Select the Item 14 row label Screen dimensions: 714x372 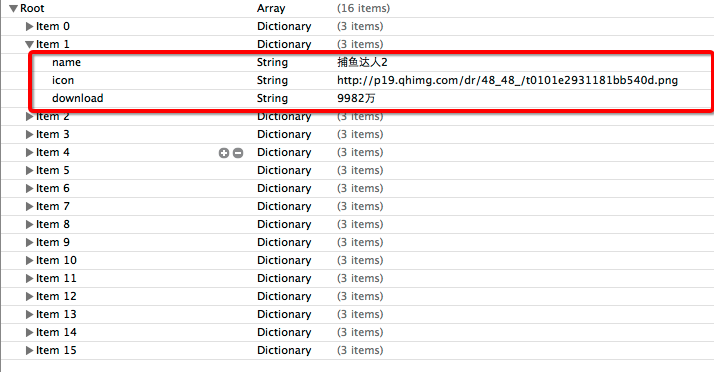[x=56, y=332]
